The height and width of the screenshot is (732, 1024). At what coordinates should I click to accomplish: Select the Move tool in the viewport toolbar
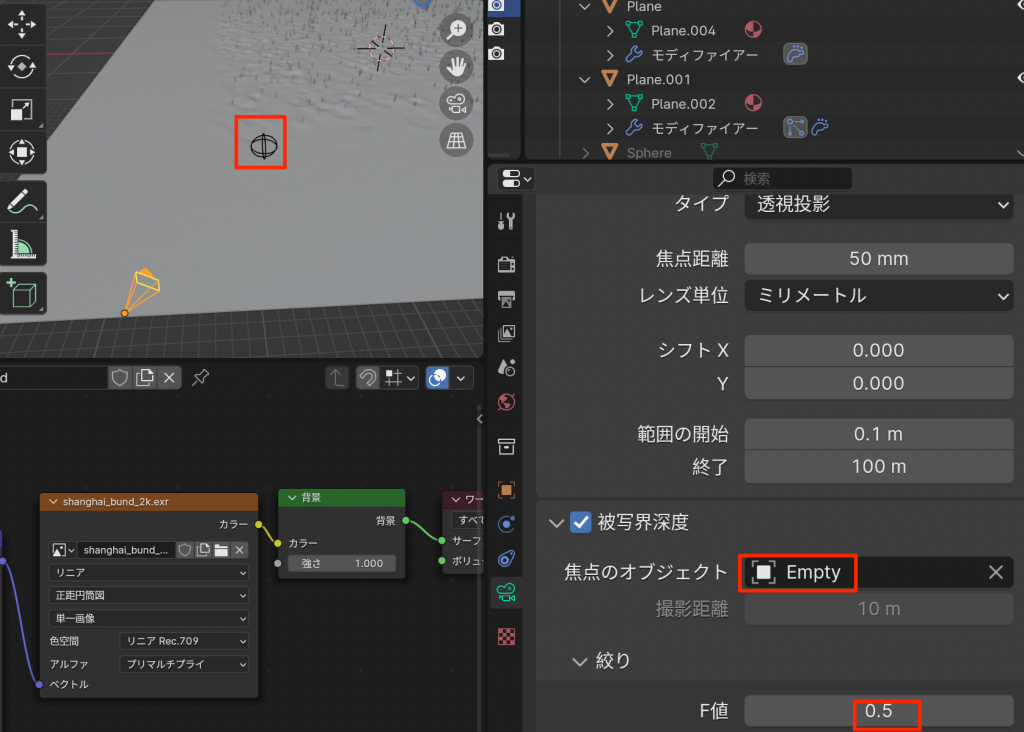tap(21, 24)
